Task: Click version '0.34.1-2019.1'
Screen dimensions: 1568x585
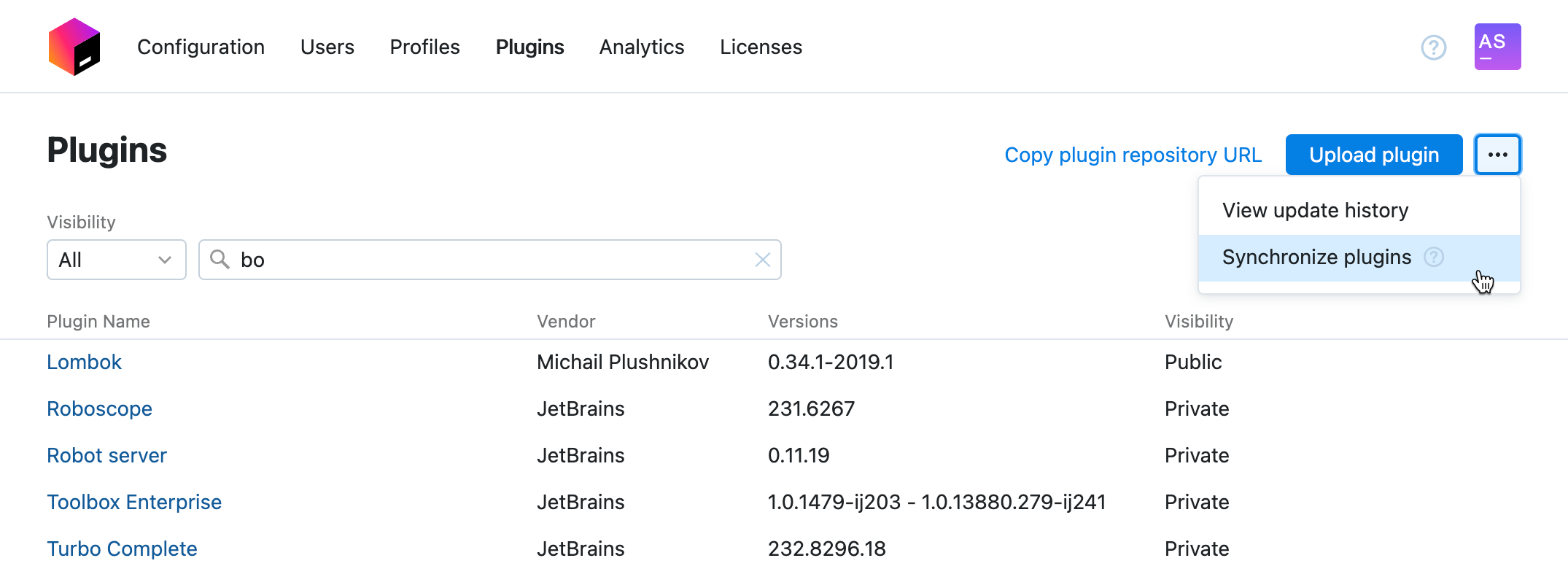Action: pyautogui.click(x=831, y=362)
